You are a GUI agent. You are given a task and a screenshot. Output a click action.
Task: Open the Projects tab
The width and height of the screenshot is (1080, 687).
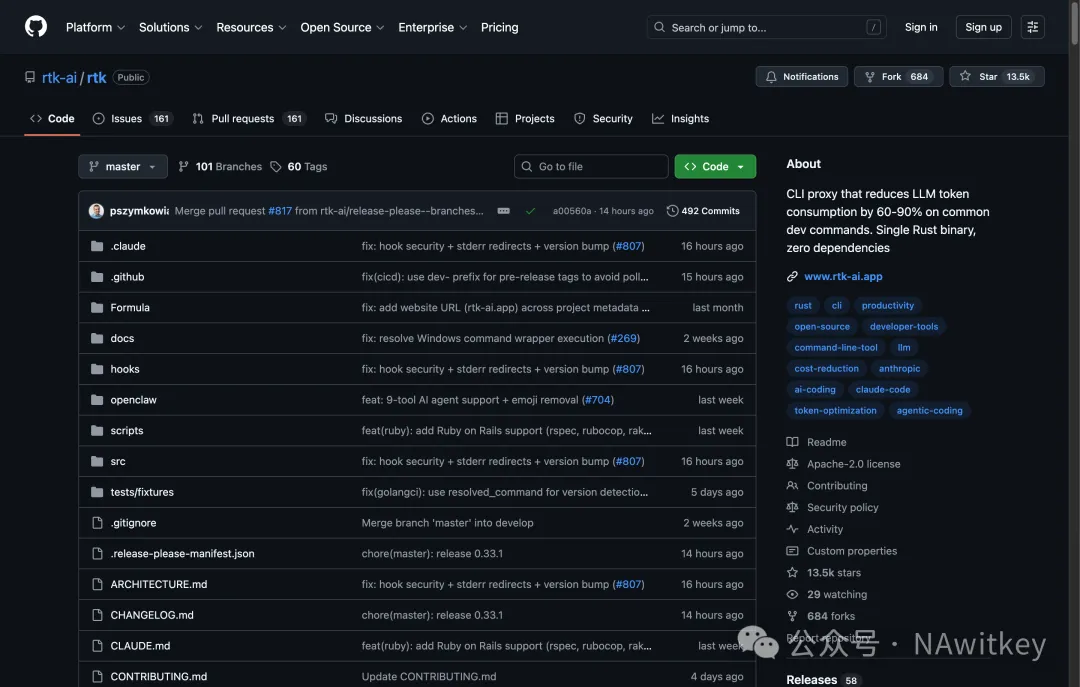click(525, 119)
